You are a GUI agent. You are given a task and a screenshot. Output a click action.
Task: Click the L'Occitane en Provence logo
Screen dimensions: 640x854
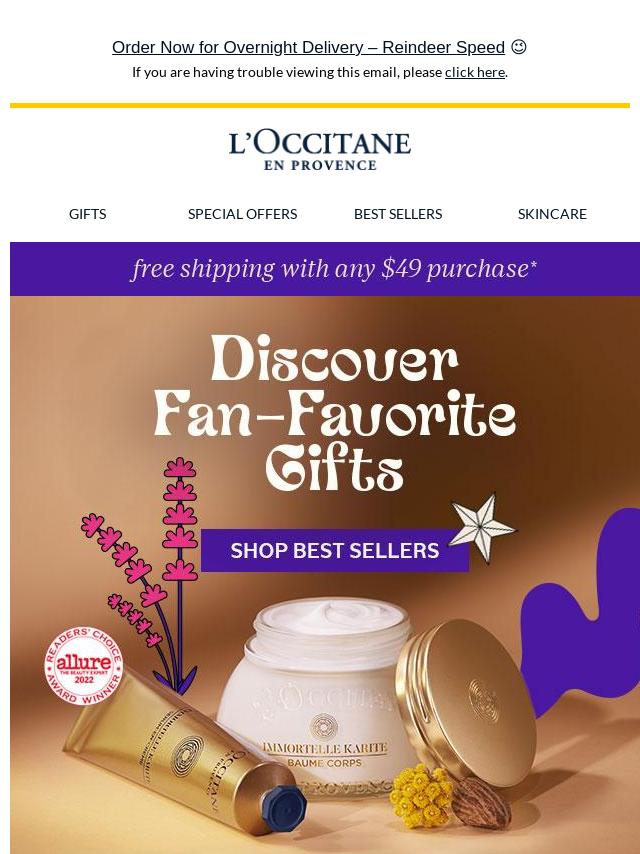(x=320, y=150)
